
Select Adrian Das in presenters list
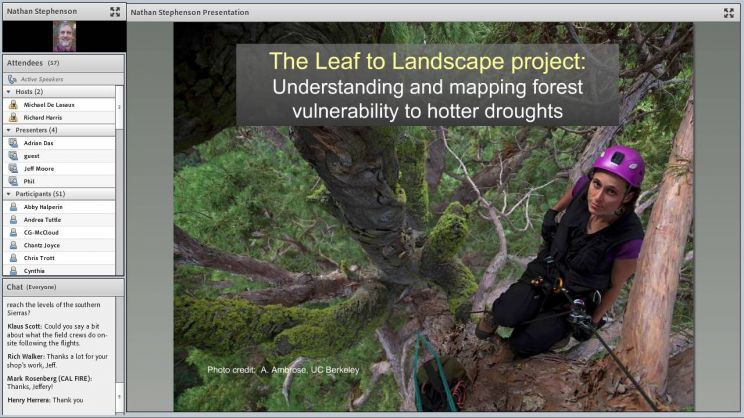pyautogui.click(x=59, y=143)
